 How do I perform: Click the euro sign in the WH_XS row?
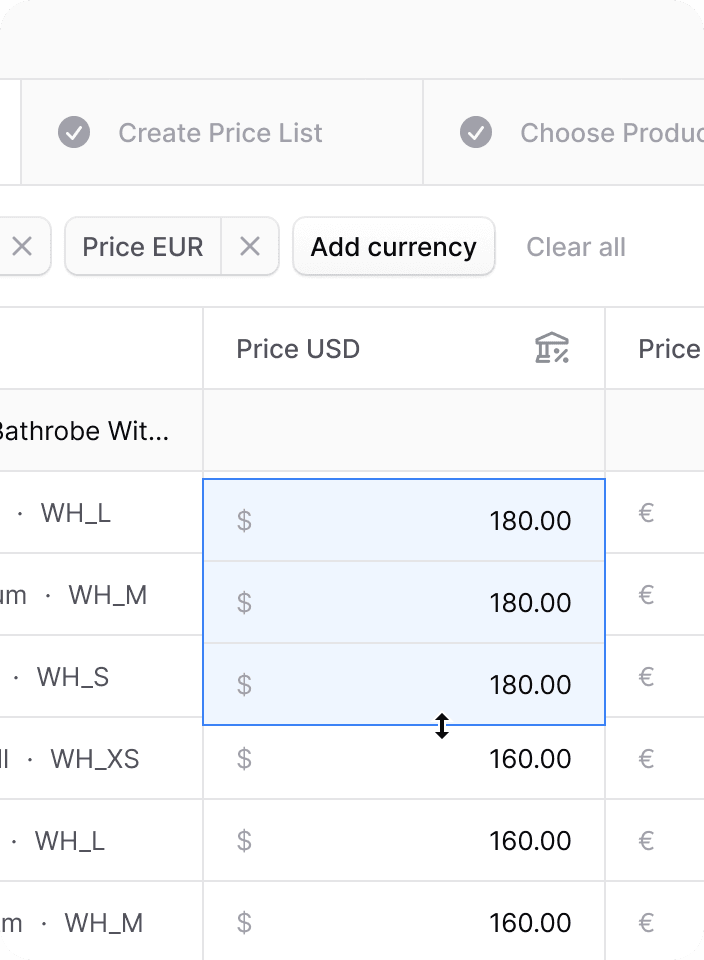[646, 759]
